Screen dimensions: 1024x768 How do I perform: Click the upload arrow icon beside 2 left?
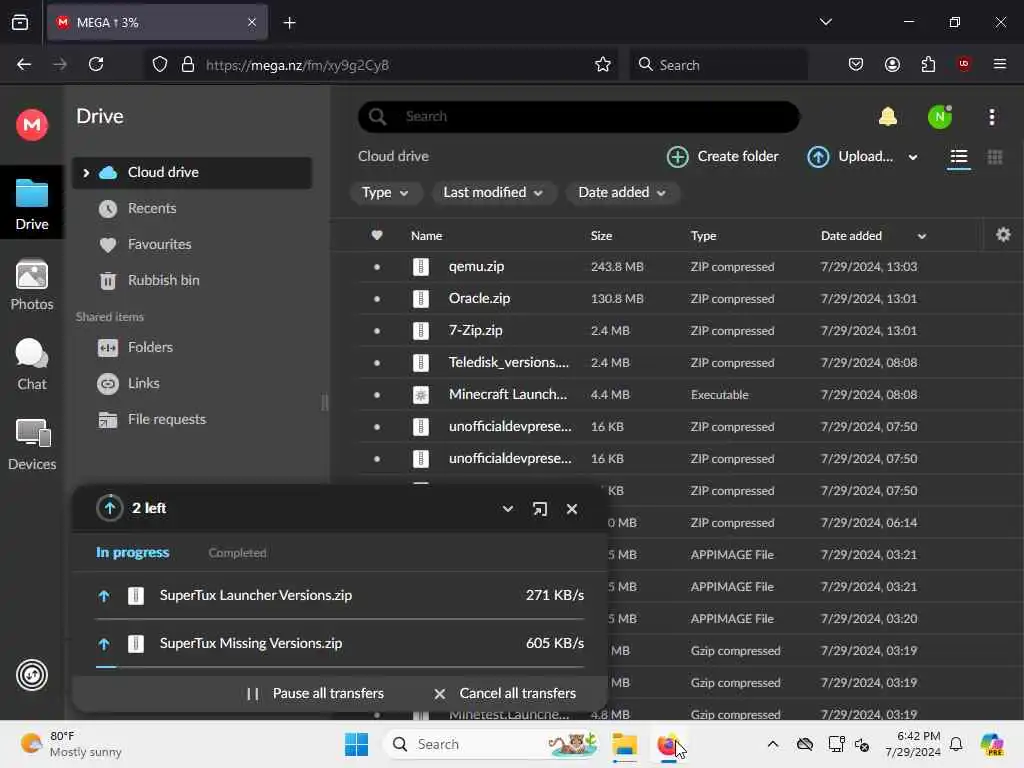pos(110,508)
